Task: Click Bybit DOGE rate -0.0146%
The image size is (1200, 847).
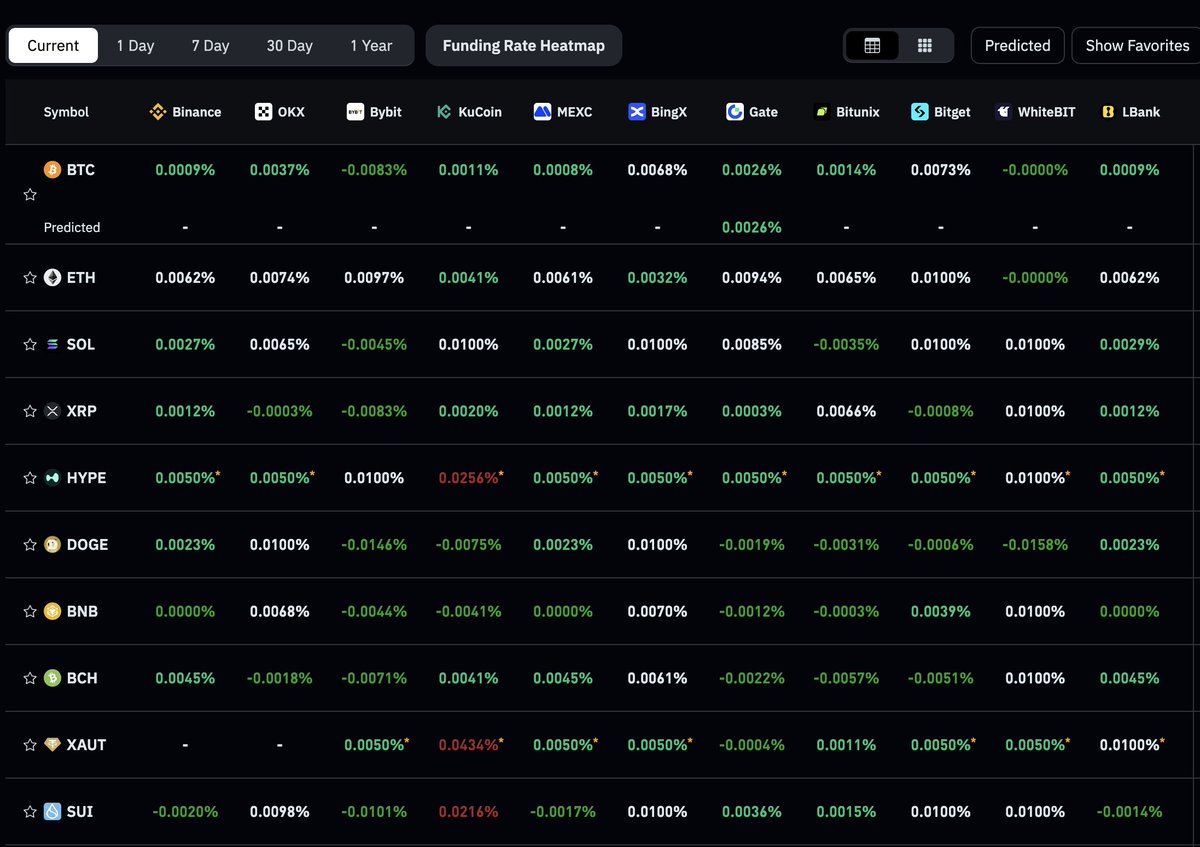Action: click(x=374, y=545)
